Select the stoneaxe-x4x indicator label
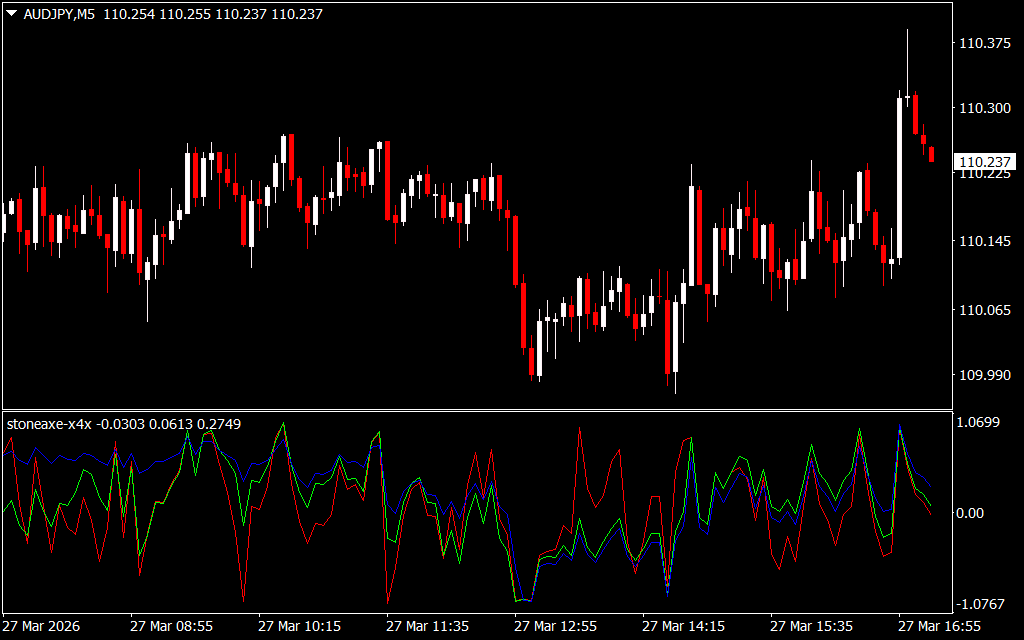This screenshot has height=640, width=1024. 50,424
